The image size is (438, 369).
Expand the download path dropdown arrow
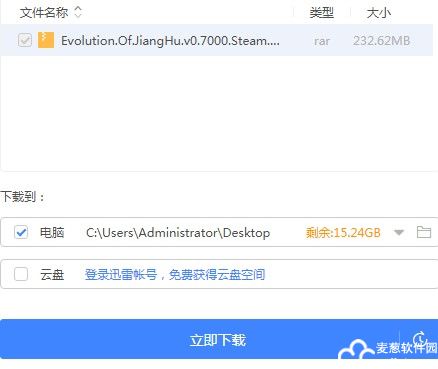399,232
